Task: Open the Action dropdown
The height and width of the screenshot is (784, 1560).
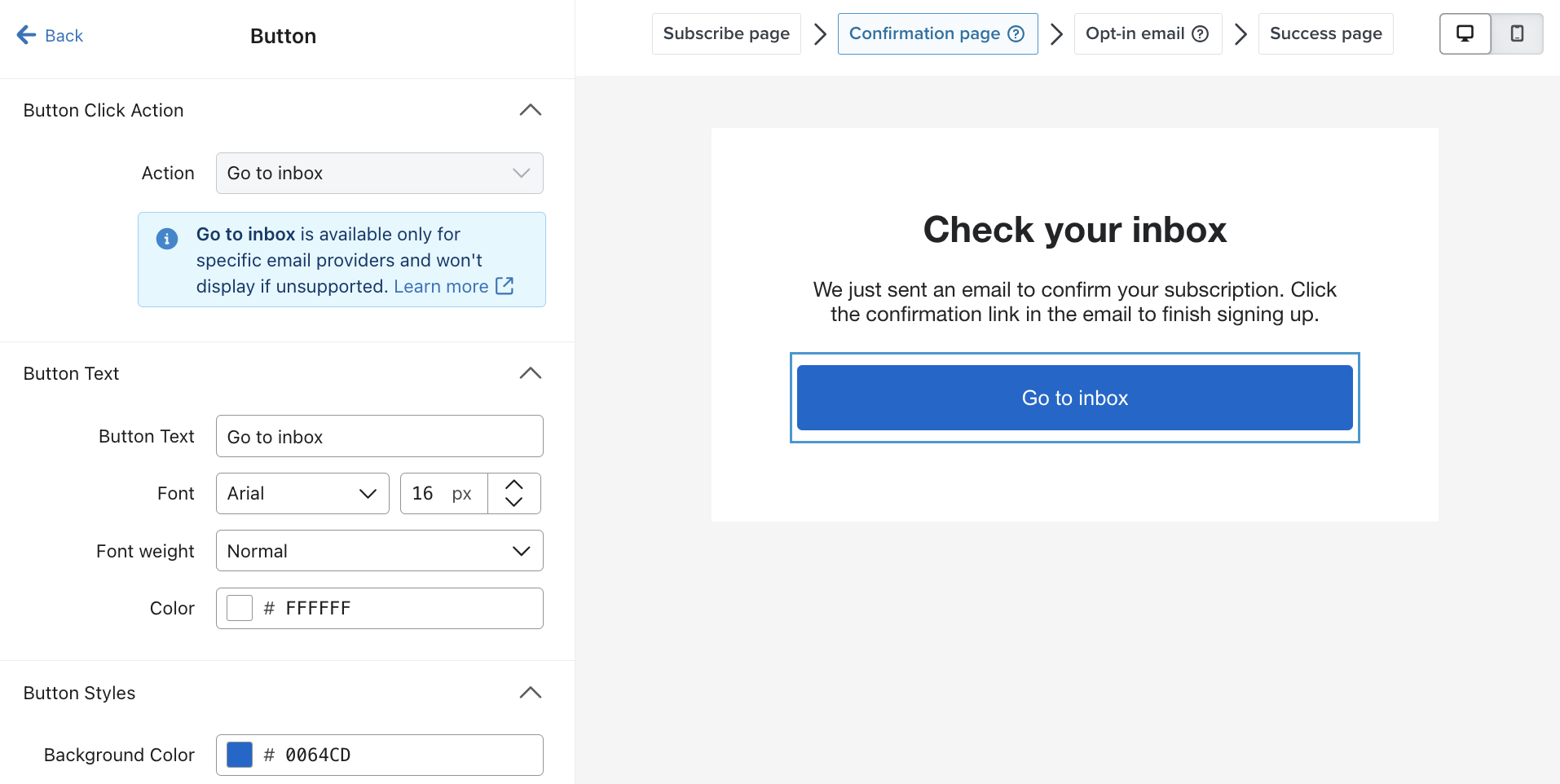Action: [379, 173]
